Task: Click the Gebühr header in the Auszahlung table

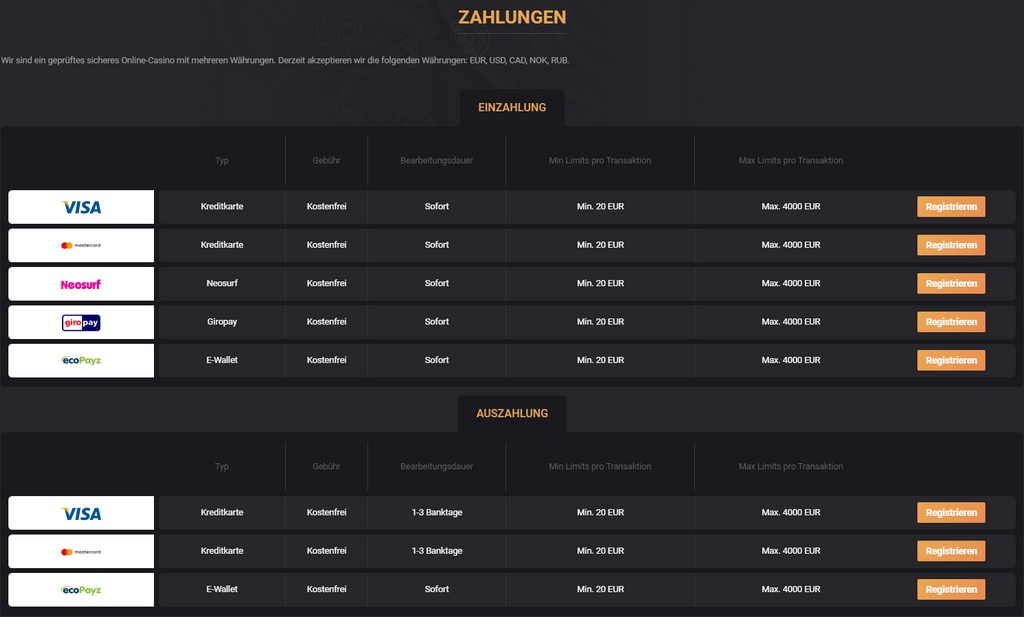Action: pos(326,466)
